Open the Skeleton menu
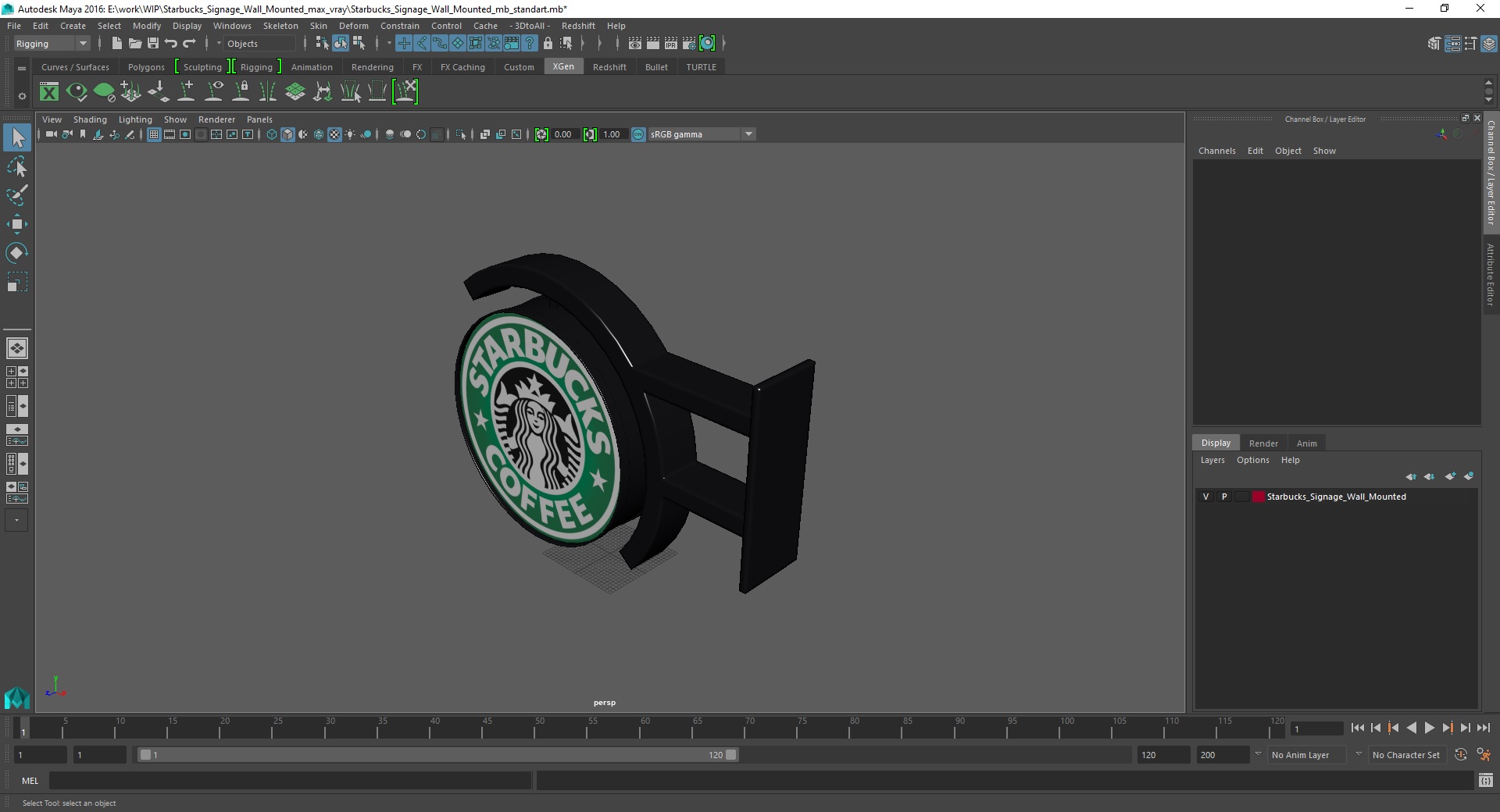Screen dimensions: 1500x812 click(280, 26)
